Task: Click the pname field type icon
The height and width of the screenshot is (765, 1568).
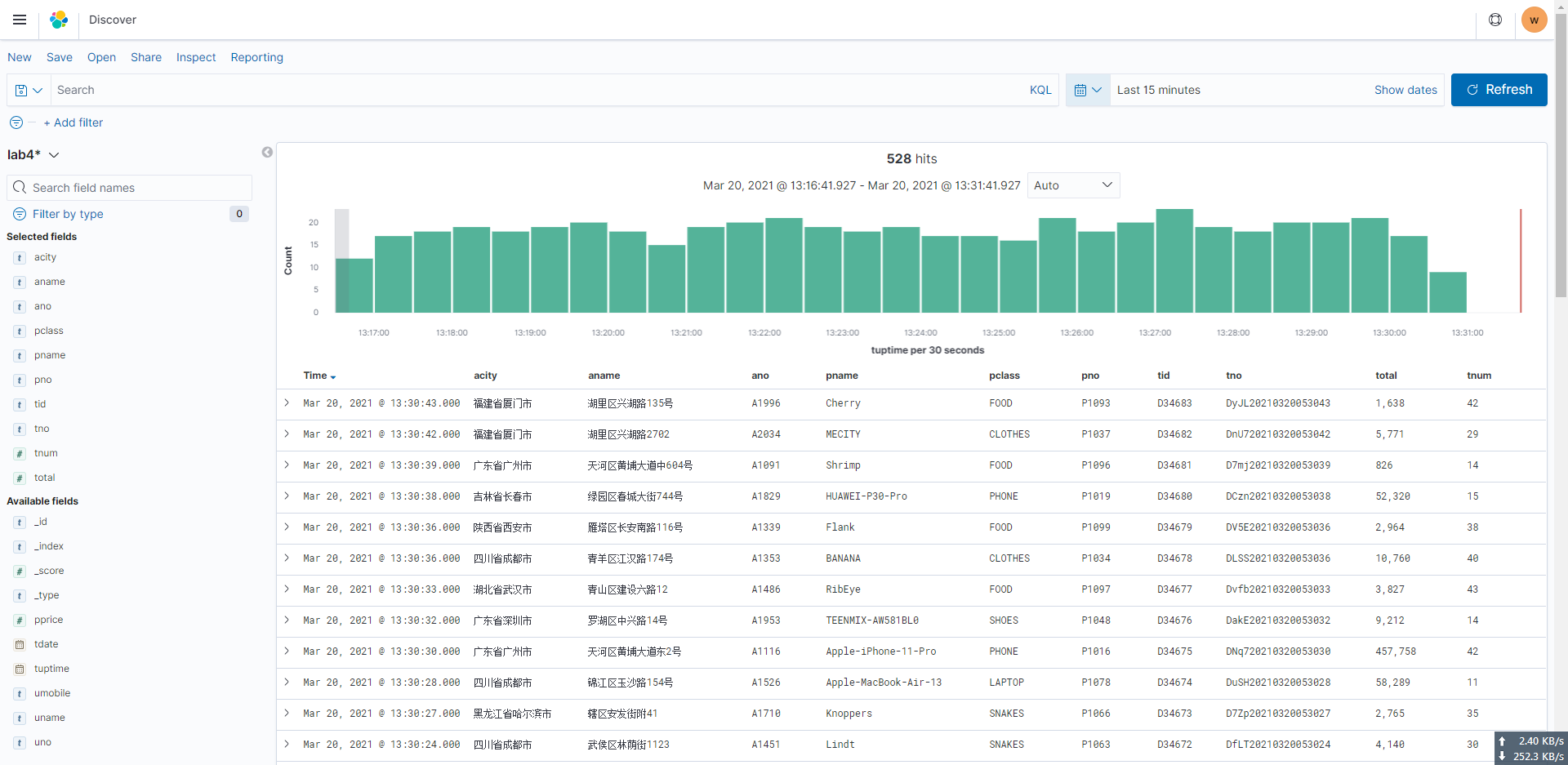Action: pos(20,355)
